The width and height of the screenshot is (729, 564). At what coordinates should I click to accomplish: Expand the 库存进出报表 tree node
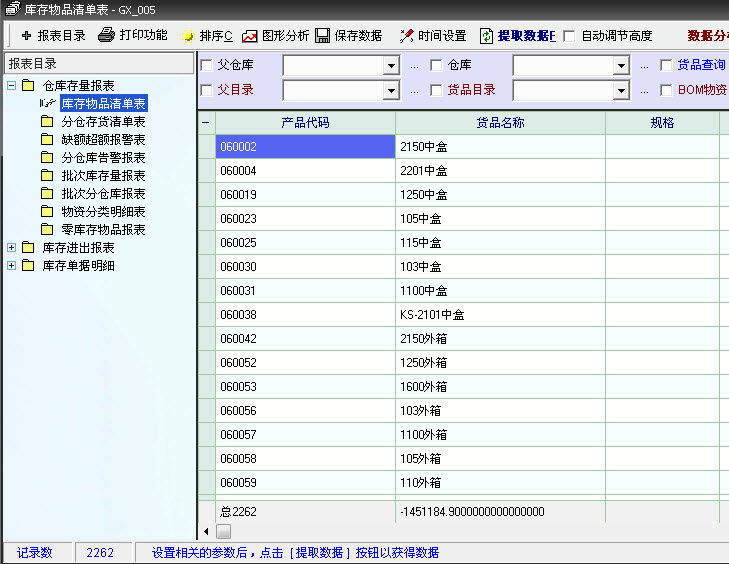coord(11,248)
